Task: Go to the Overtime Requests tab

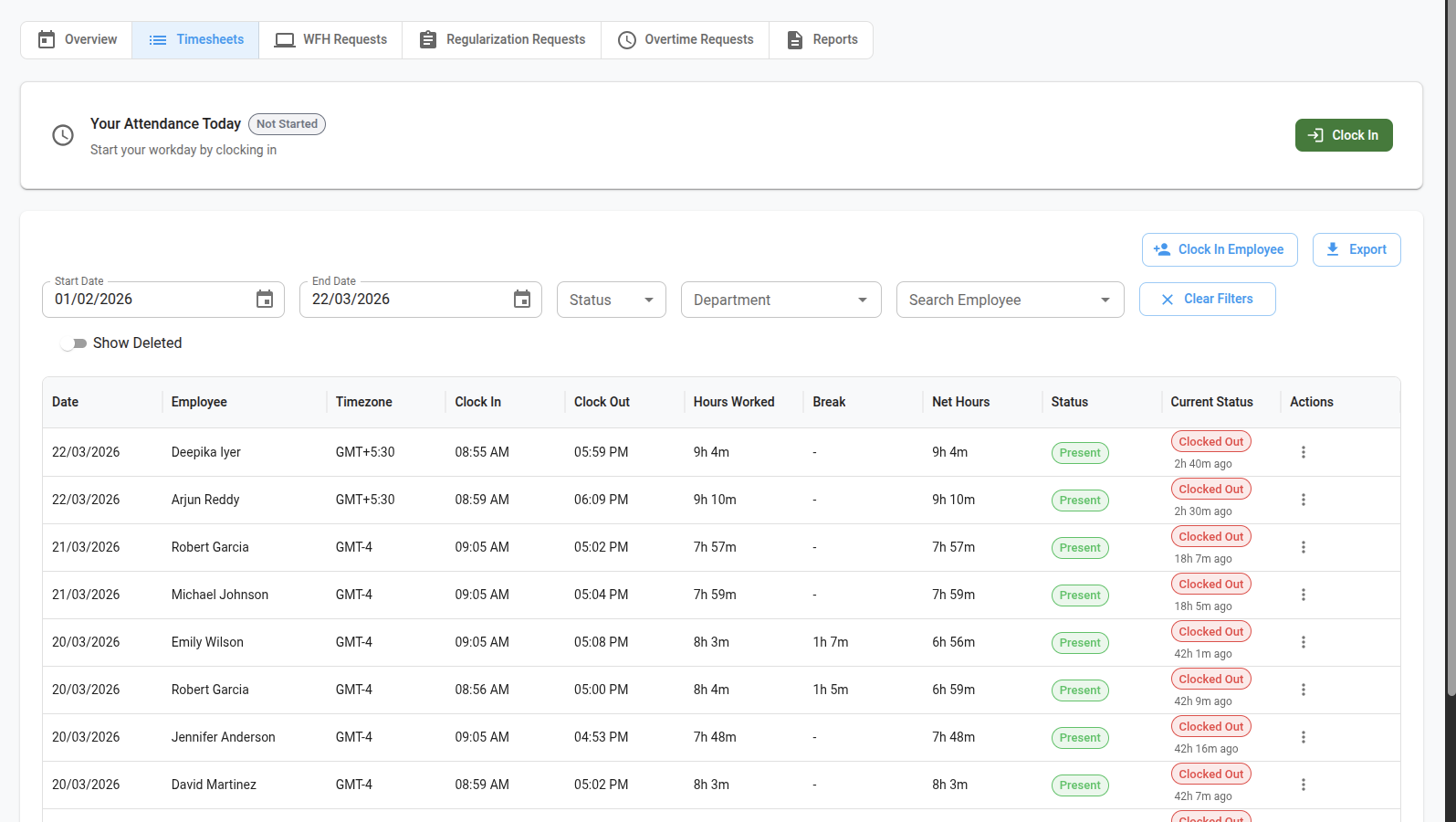Action: [x=686, y=40]
